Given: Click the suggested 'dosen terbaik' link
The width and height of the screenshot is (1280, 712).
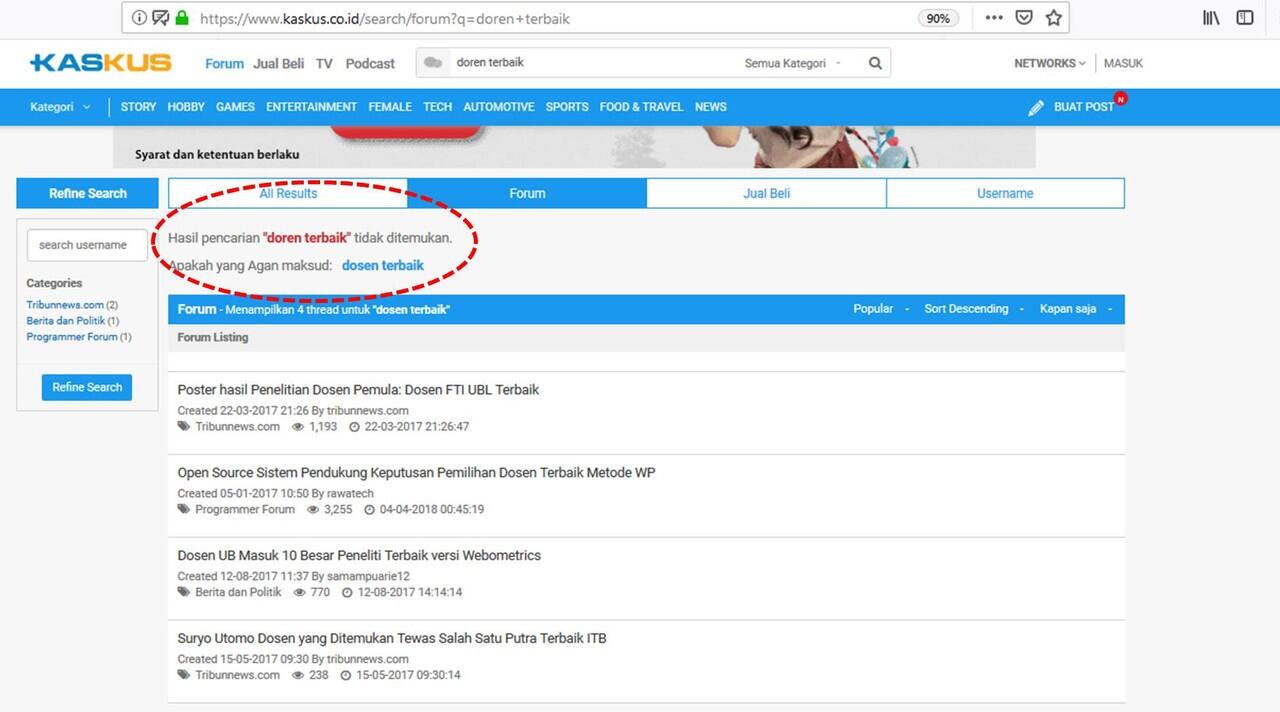Looking at the screenshot, I should (383, 265).
